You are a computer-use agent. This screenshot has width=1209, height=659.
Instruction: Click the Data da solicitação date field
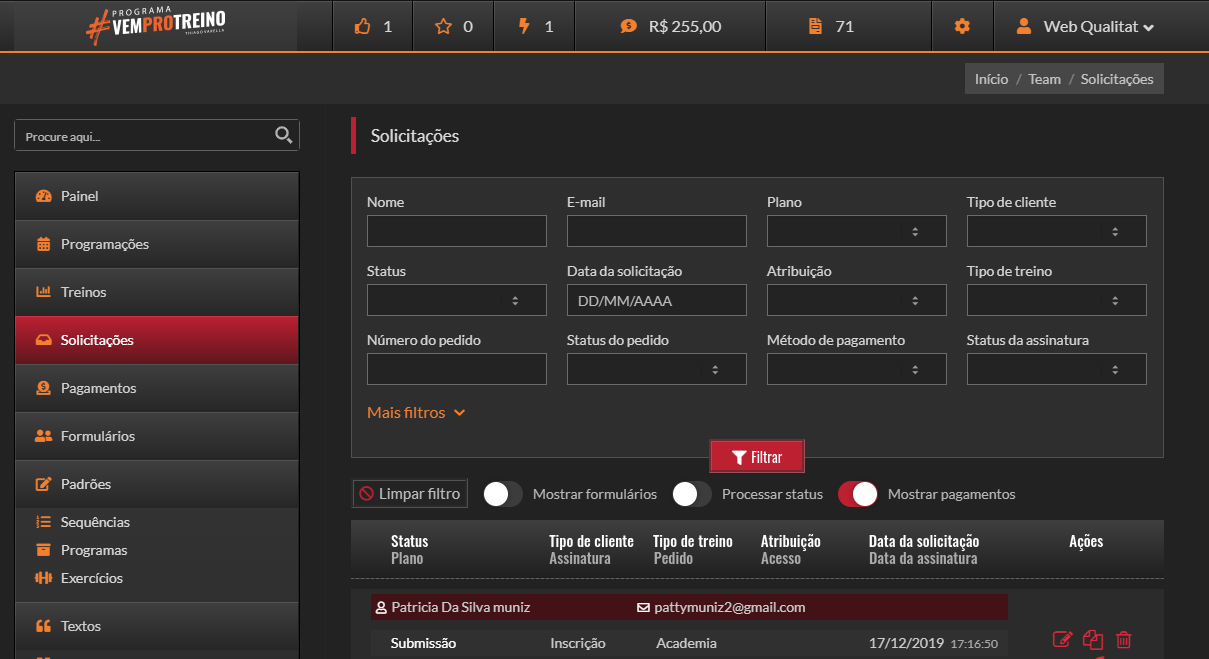[656, 300]
